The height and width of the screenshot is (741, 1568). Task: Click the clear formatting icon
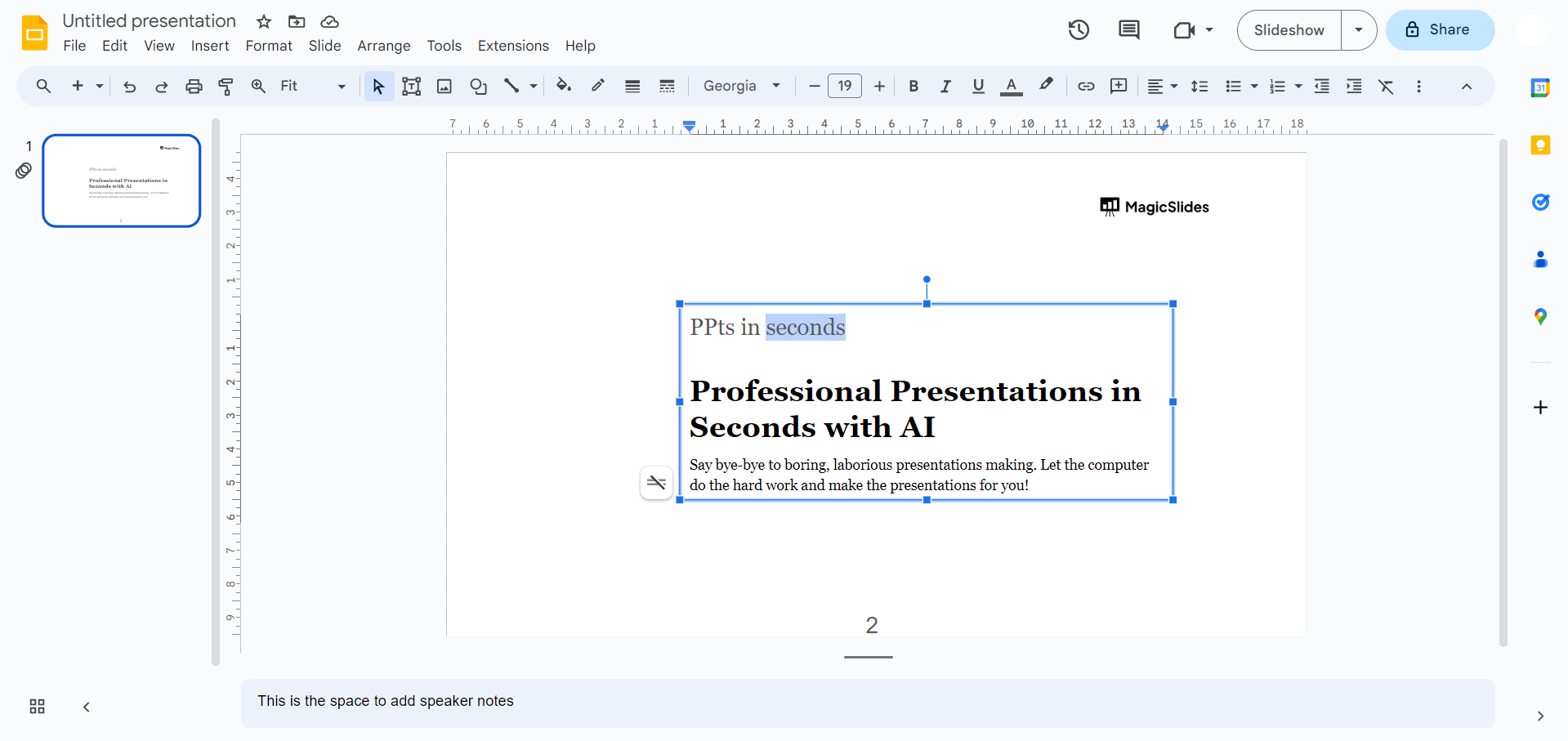1387,87
